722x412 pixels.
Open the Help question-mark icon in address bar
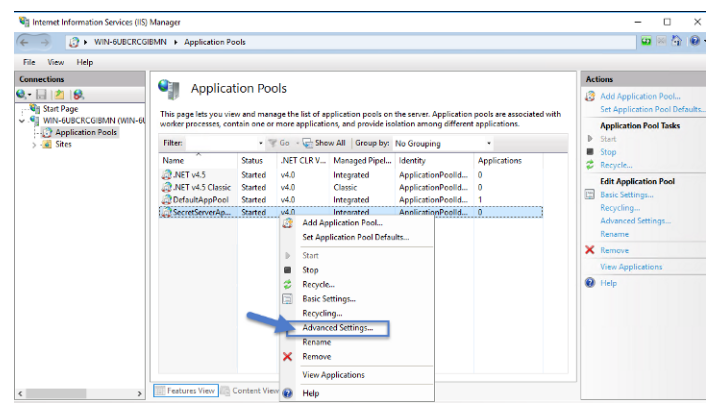point(694,41)
